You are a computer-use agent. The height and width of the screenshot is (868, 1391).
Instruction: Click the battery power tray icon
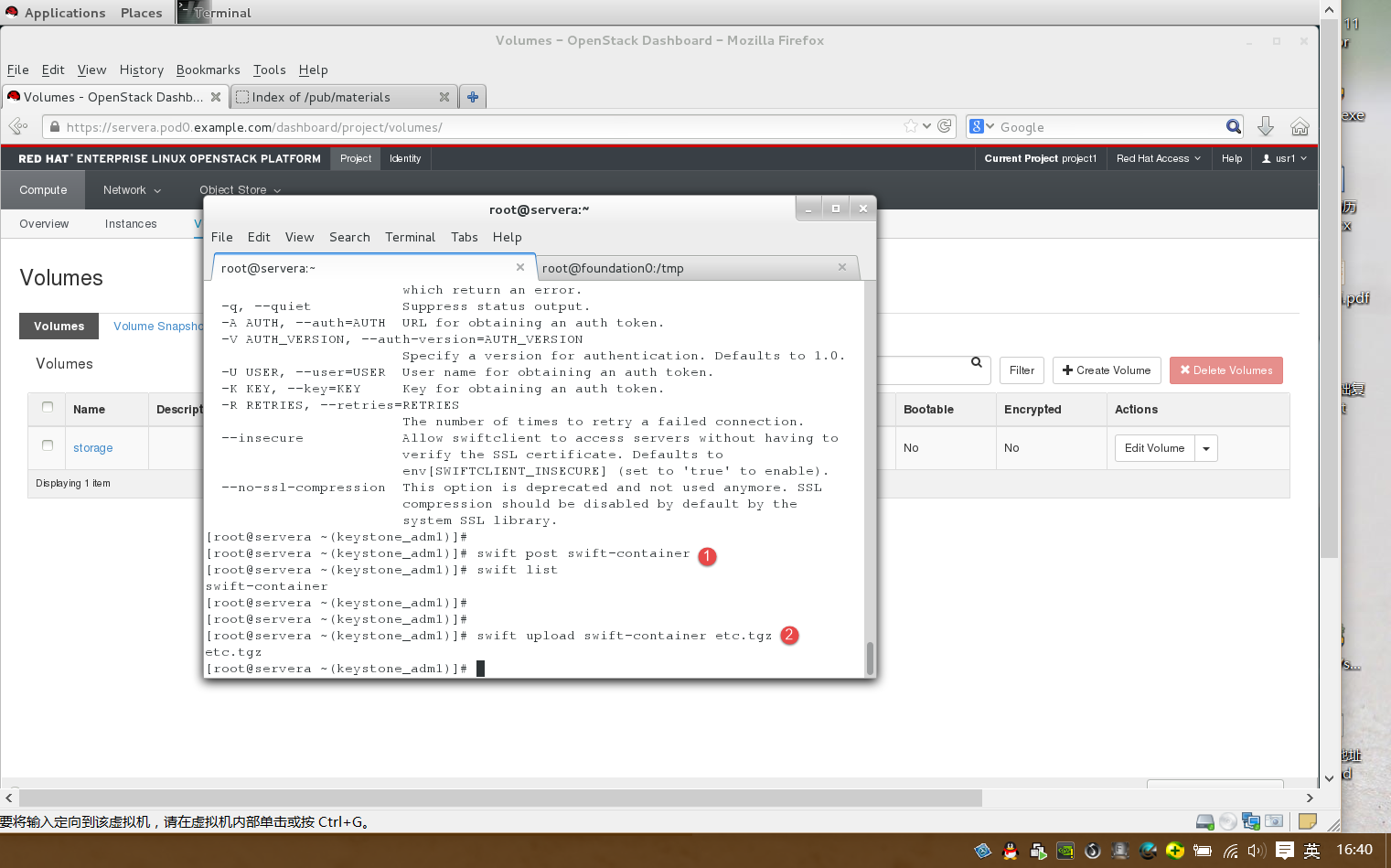pos(1203,851)
